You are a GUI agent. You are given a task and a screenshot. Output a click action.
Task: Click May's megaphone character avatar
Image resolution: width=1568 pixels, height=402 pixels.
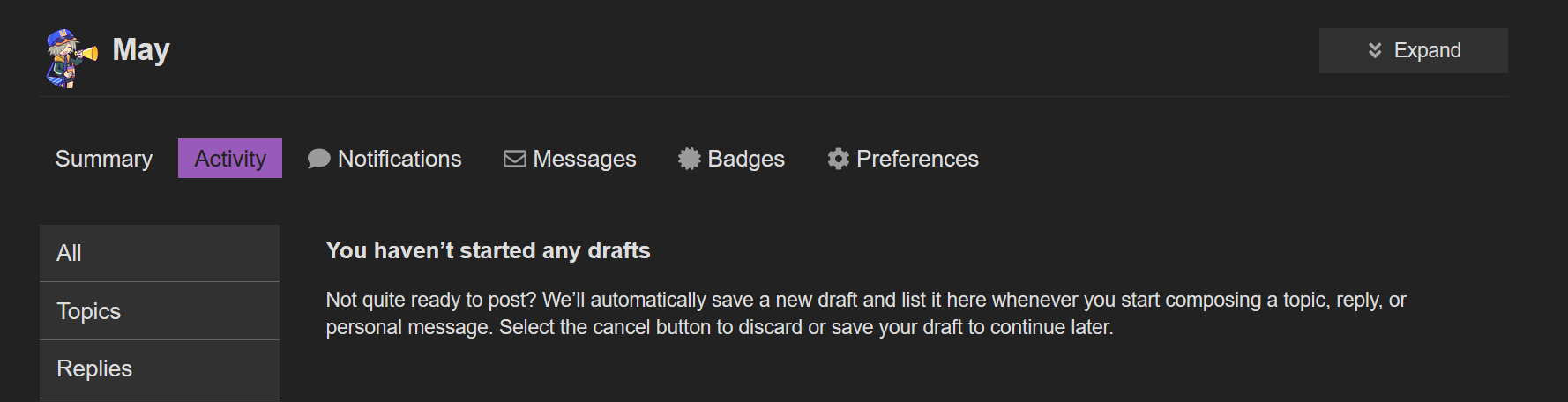pos(71,58)
